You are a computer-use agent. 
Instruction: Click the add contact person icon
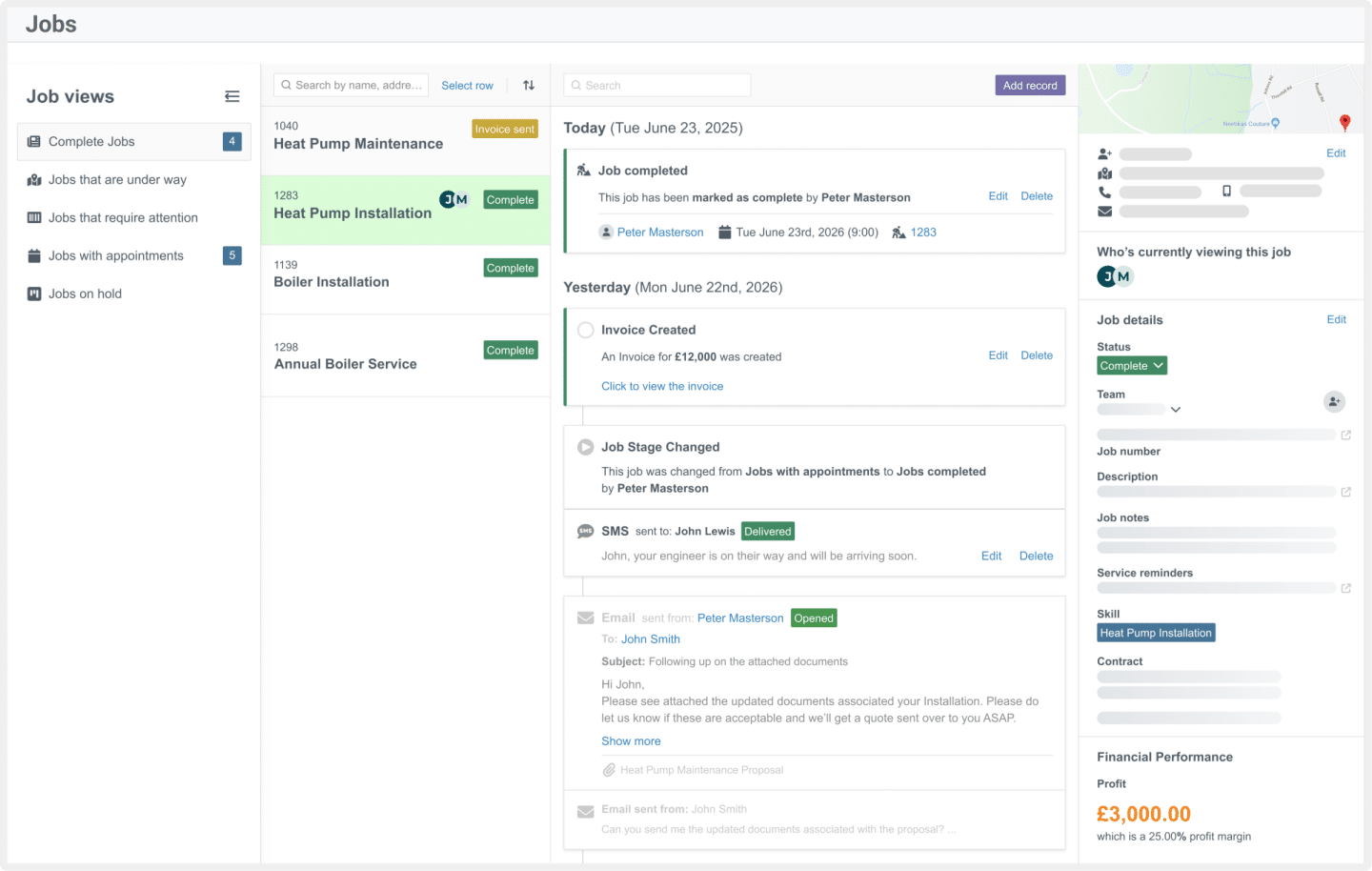1105,153
